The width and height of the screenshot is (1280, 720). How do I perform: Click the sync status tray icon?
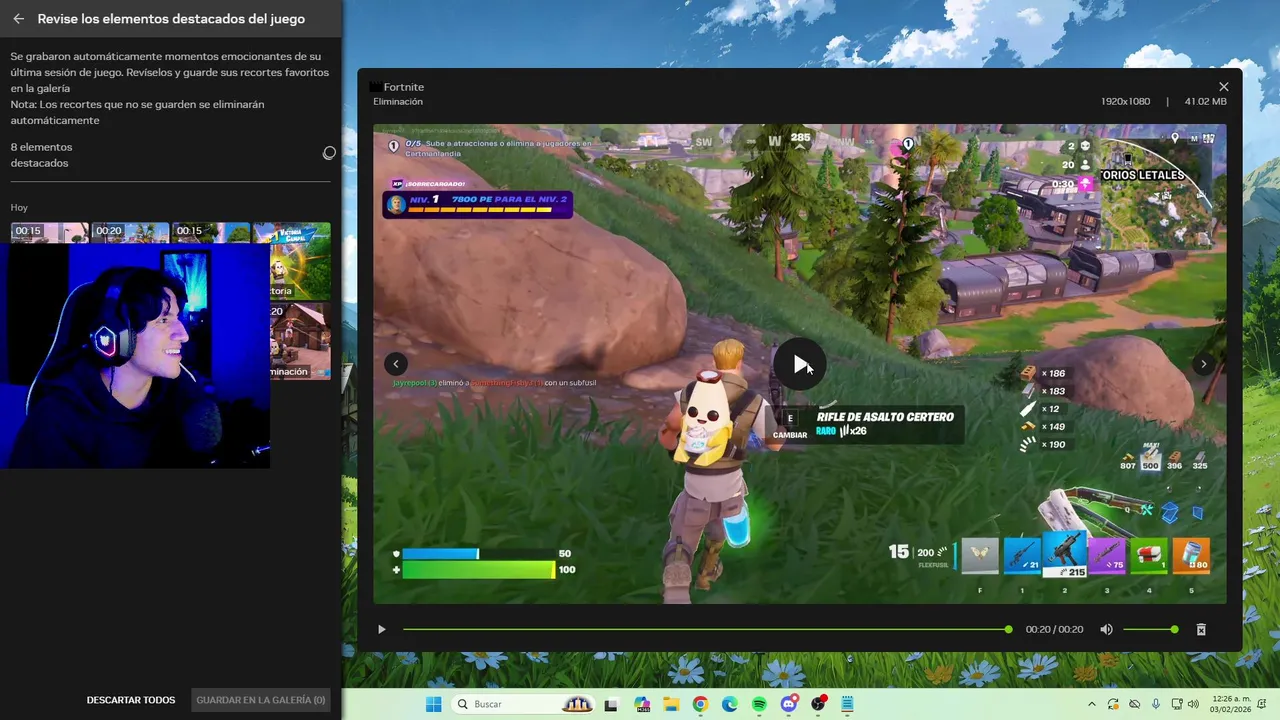point(1113,704)
